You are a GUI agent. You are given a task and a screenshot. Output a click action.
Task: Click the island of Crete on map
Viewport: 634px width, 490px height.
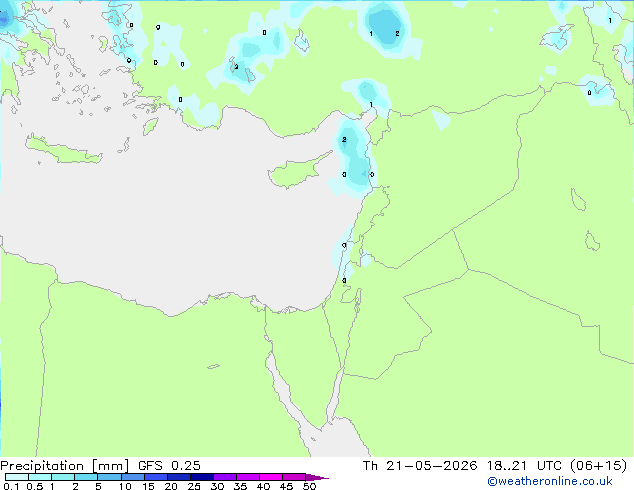point(63,150)
